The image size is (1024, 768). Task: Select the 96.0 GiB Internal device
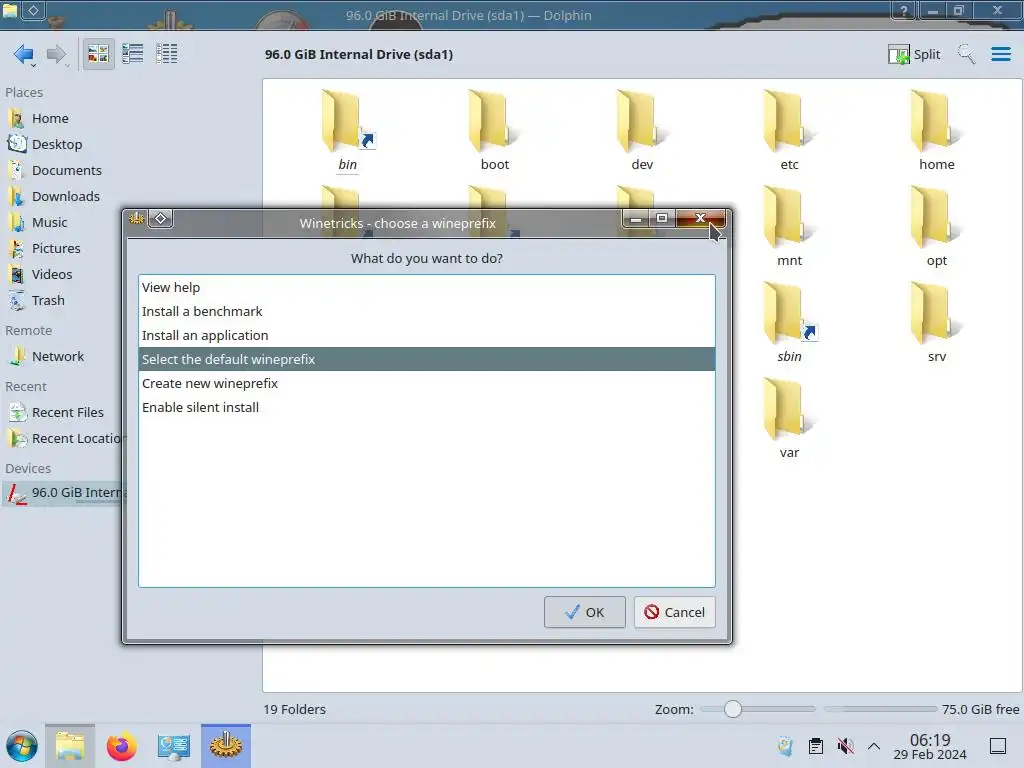(62, 493)
